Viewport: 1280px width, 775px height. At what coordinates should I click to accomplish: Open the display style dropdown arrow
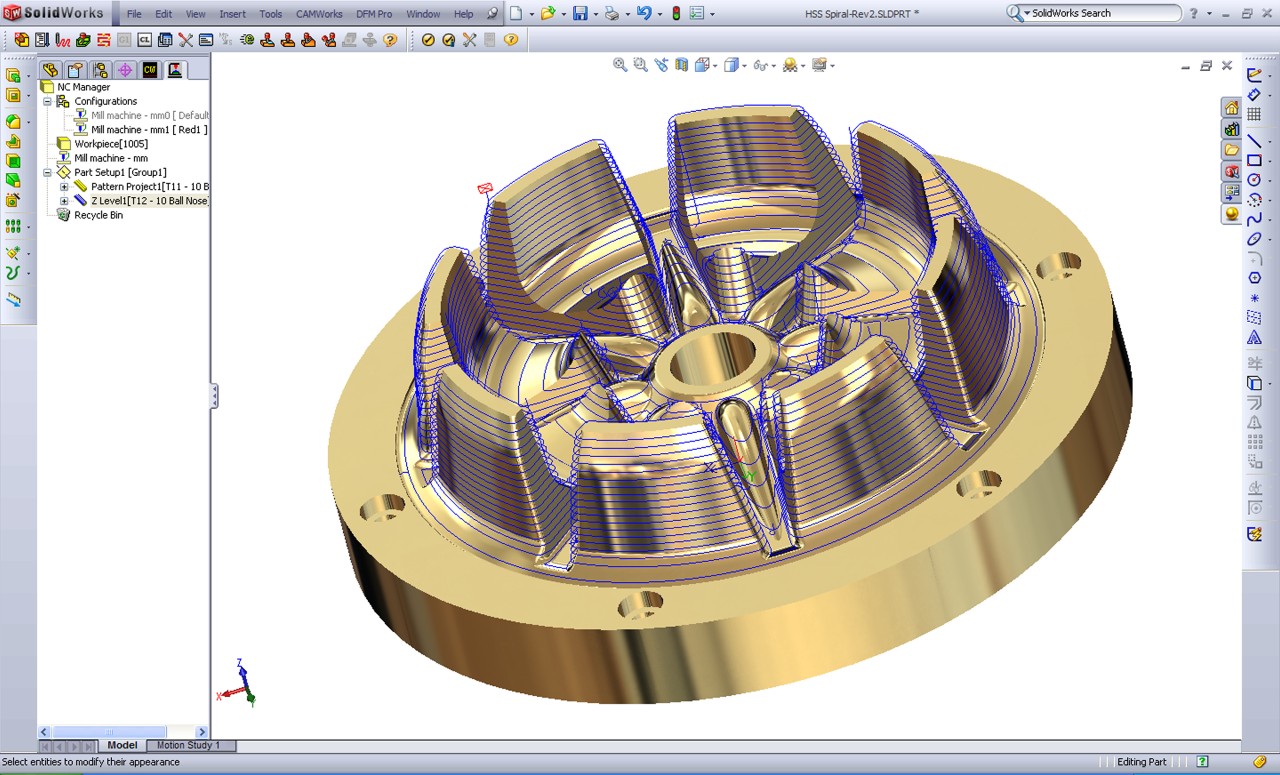pos(745,66)
